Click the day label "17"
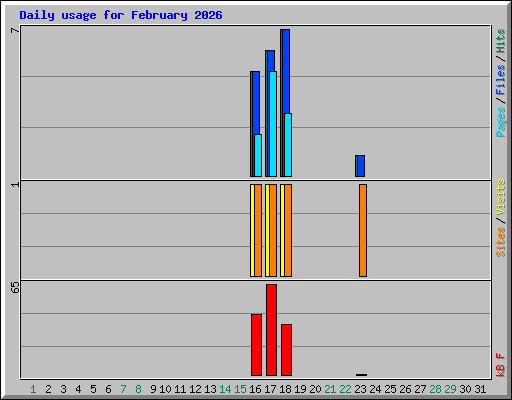Screen dimensions: 512x400 click(270, 389)
